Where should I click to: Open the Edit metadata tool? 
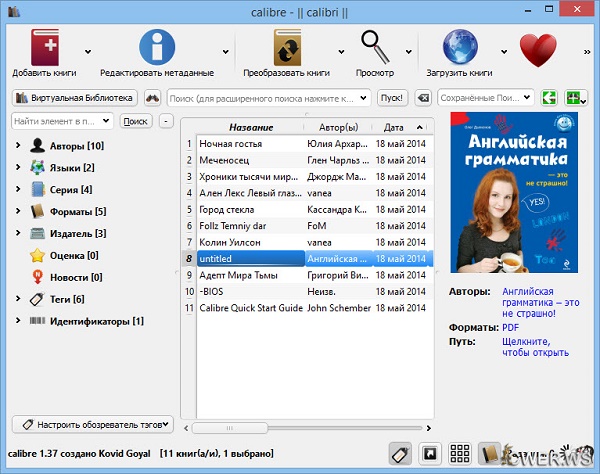click(156, 46)
